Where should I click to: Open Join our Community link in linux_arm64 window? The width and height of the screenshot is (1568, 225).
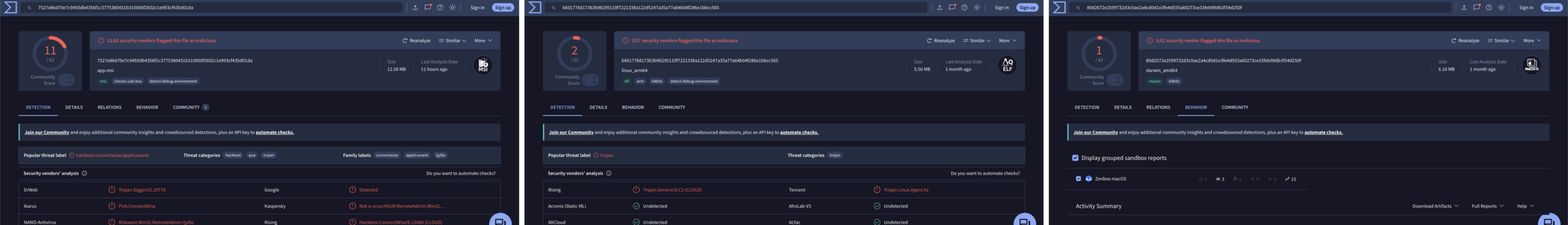pos(571,132)
